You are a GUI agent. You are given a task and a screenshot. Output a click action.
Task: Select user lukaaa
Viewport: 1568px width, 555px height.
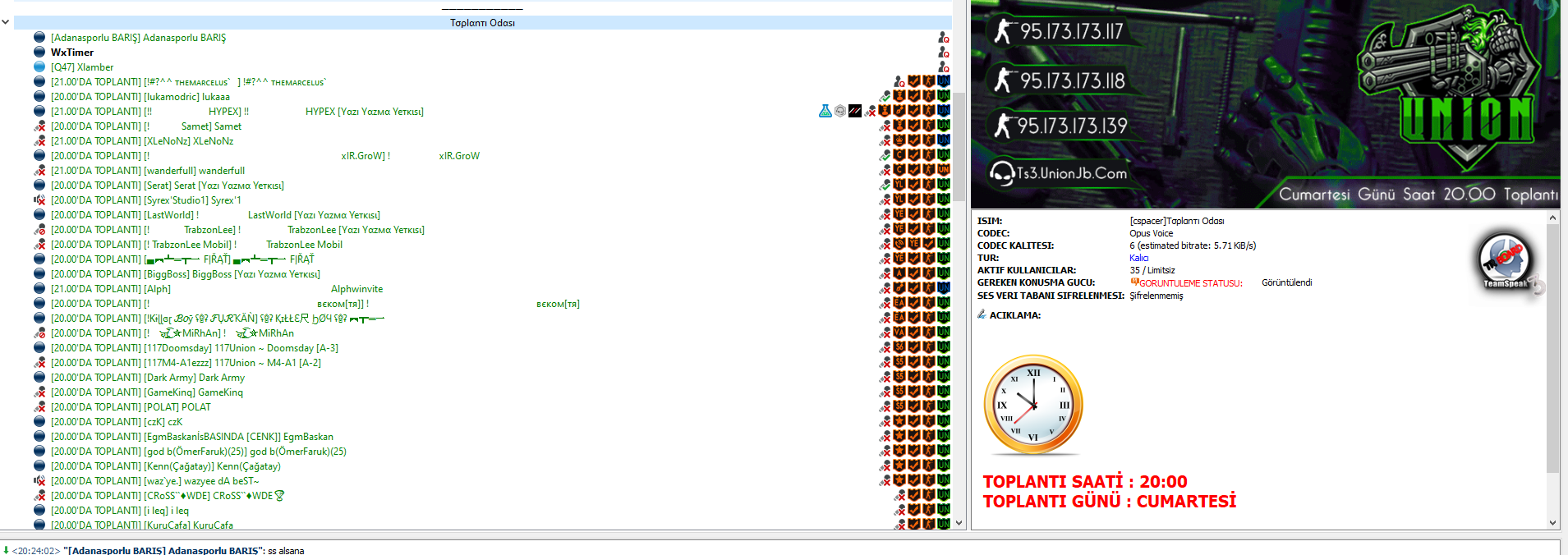(x=140, y=97)
